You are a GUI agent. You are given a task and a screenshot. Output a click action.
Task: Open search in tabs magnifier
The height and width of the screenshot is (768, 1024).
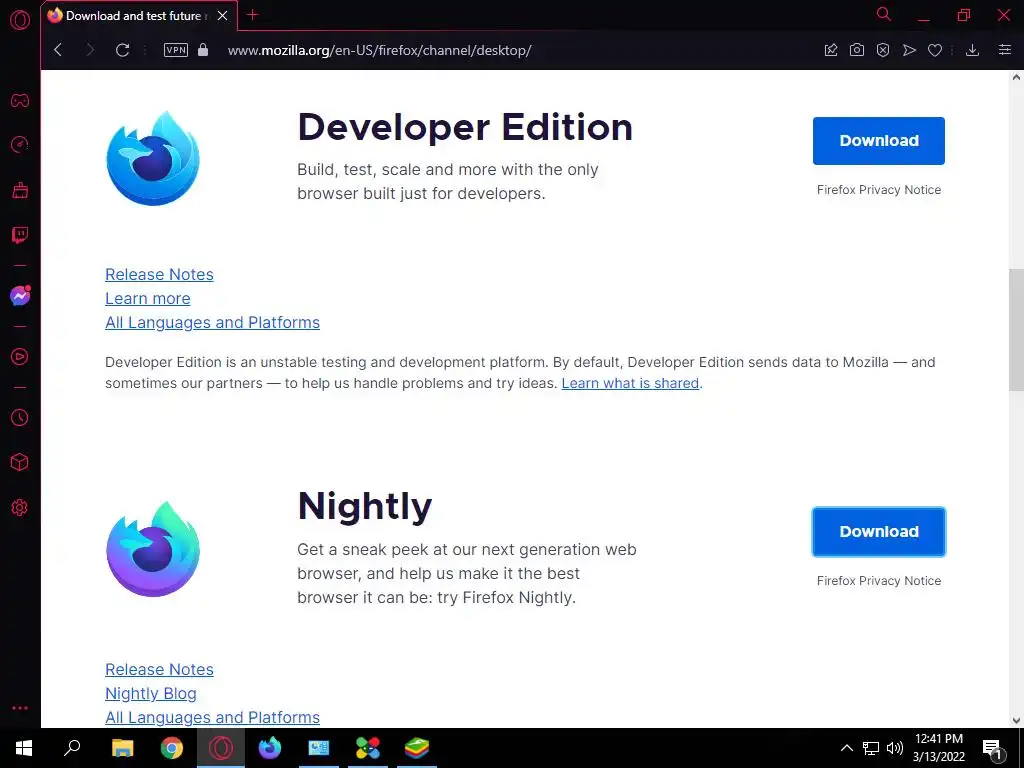[884, 14]
